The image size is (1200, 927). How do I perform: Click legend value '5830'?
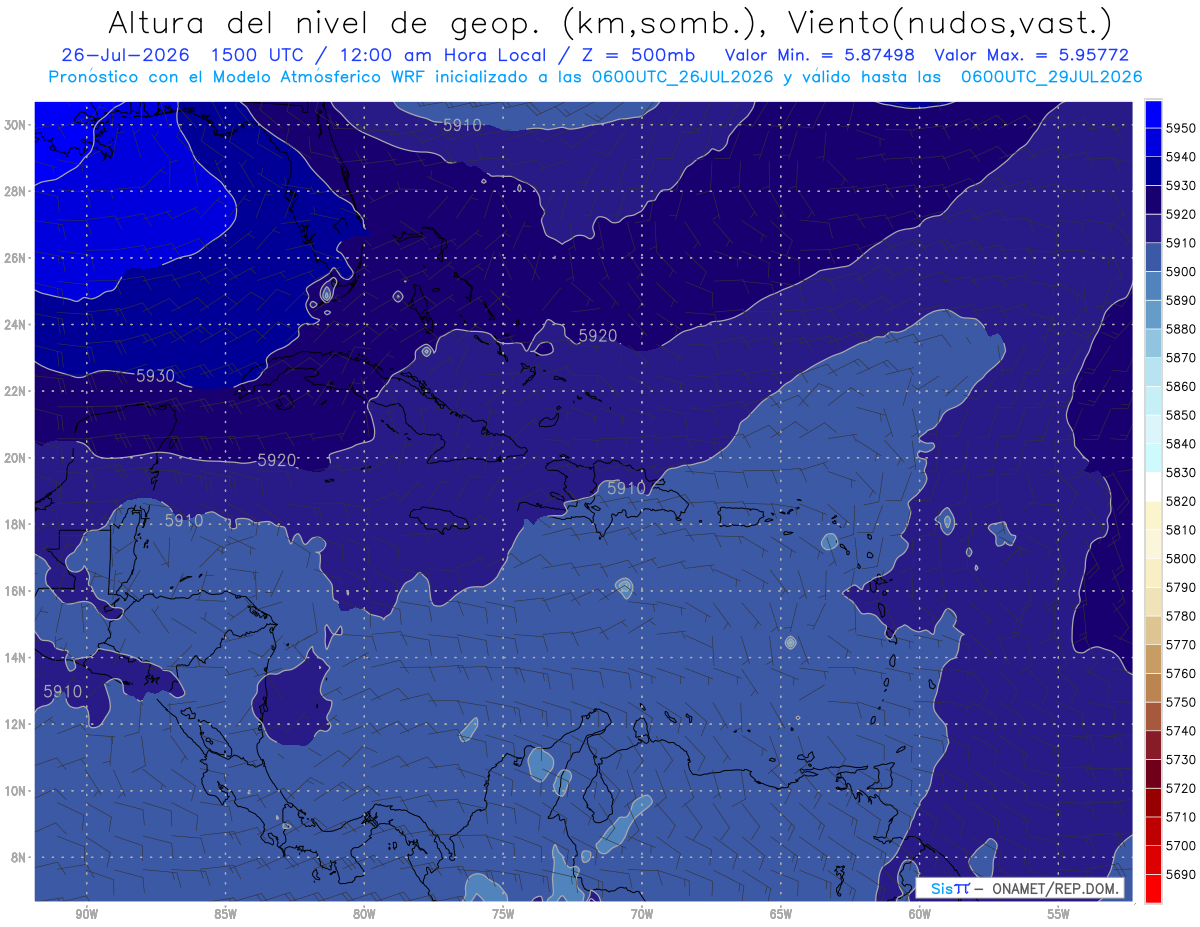1180,472
